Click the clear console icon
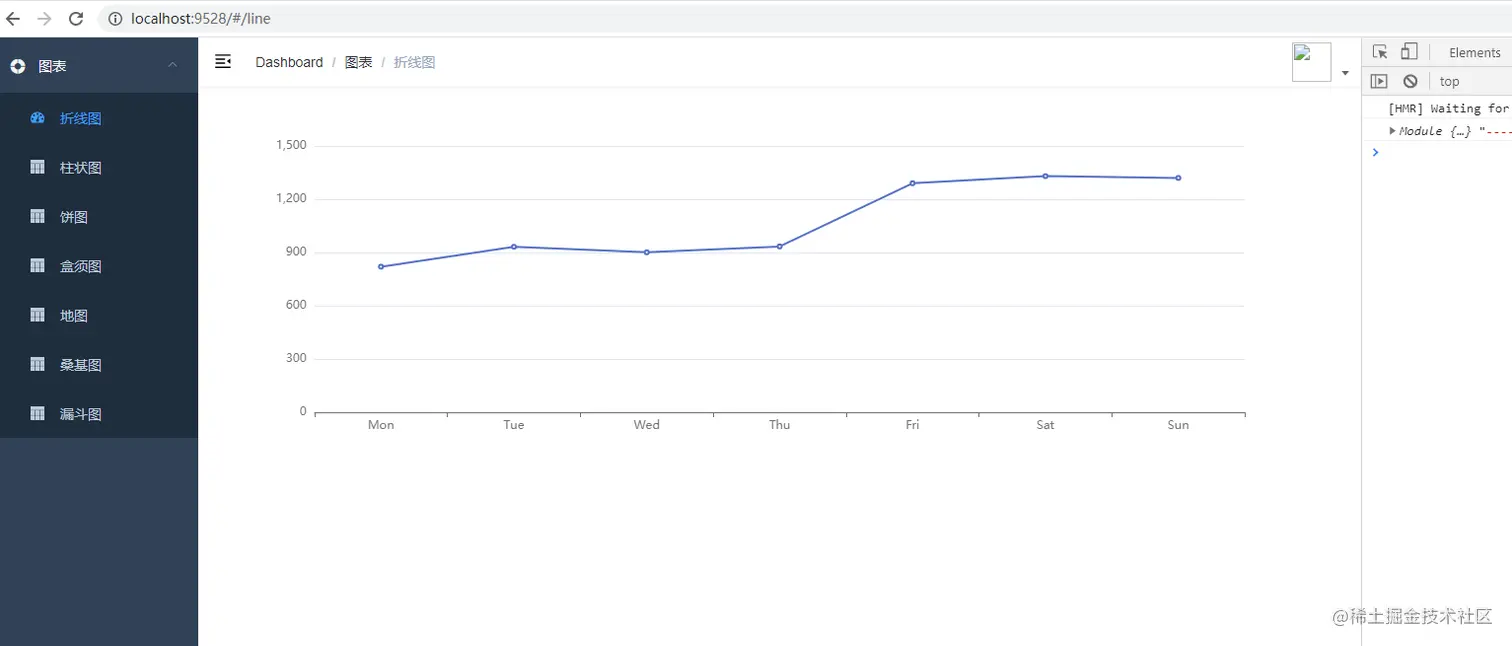The width and height of the screenshot is (1512, 646). click(x=1410, y=81)
